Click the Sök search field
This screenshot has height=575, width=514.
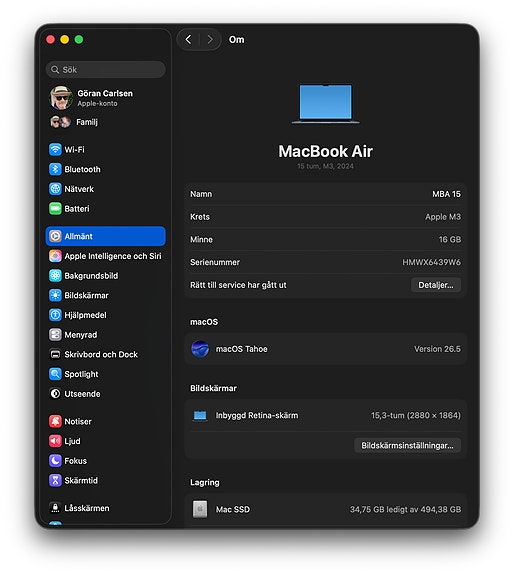(x=106, y=70)
